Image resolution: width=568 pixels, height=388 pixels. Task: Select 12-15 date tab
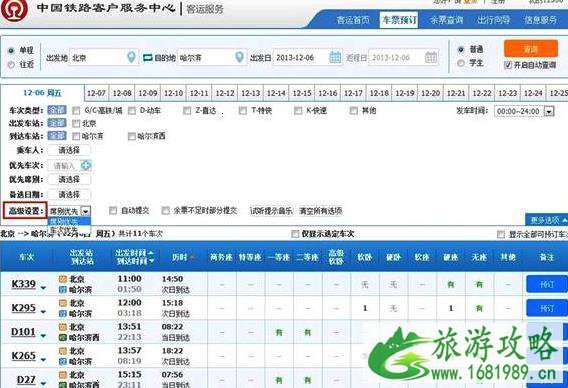302,93
